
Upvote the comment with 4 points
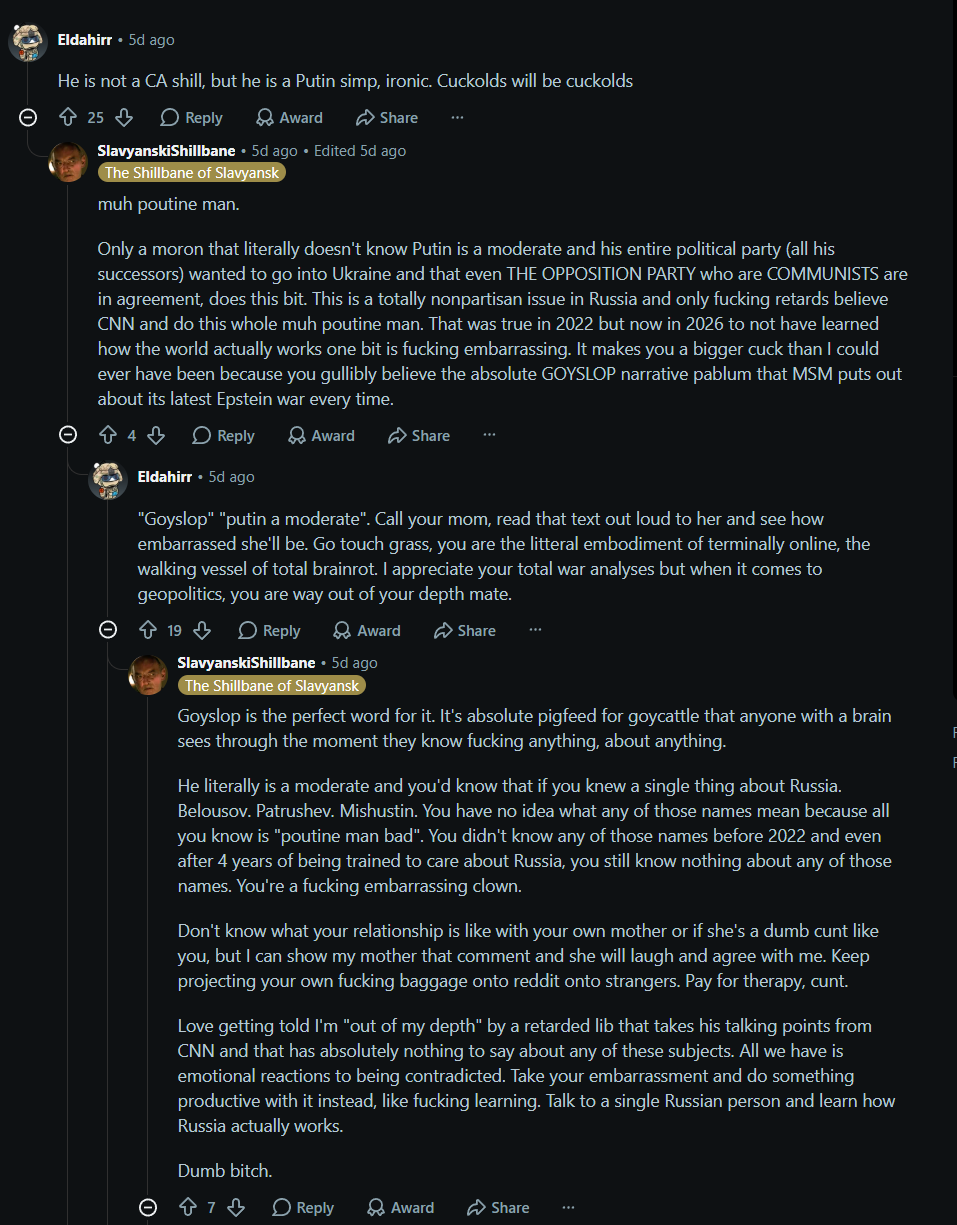coord(108,435)
